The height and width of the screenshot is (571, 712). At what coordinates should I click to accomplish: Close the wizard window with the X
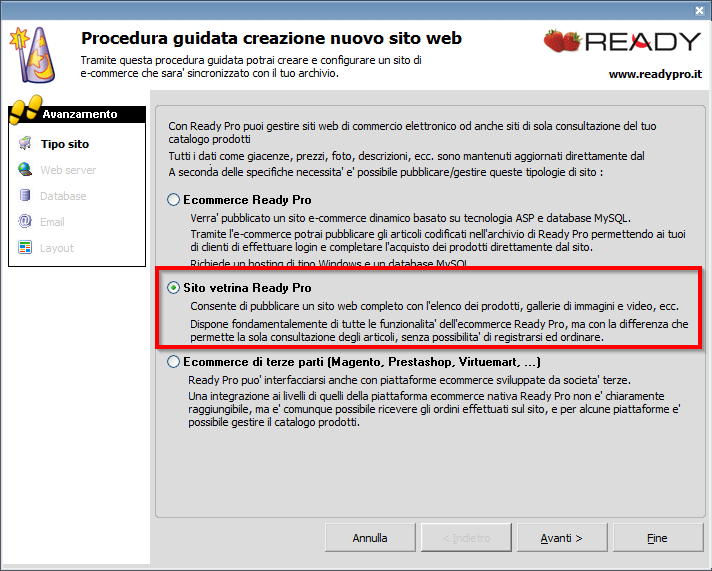[699, 10]
